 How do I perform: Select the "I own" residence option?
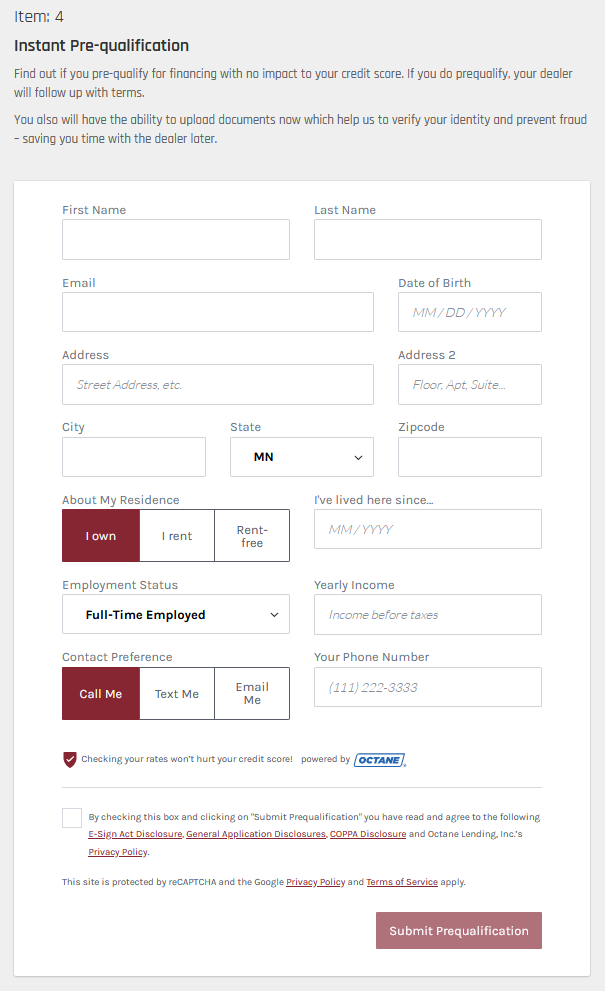point(101,536)
